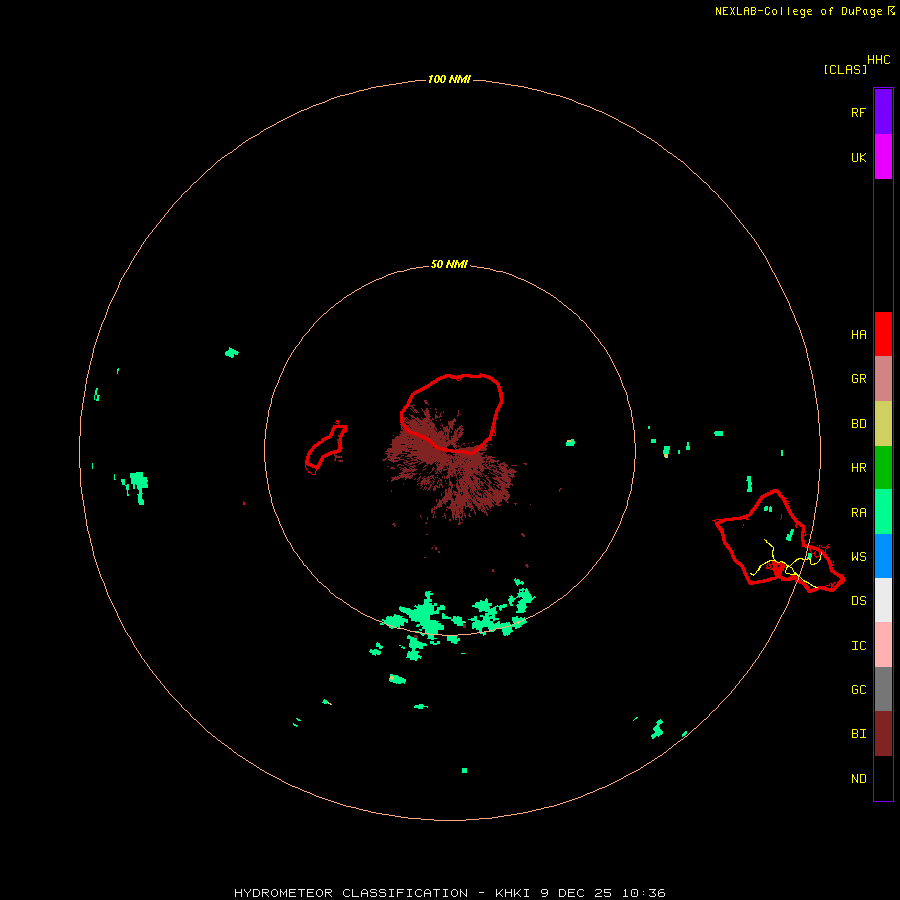Screen dimensions: 900x900
Task: Click the ND legend label
Action: click(858, 779)
